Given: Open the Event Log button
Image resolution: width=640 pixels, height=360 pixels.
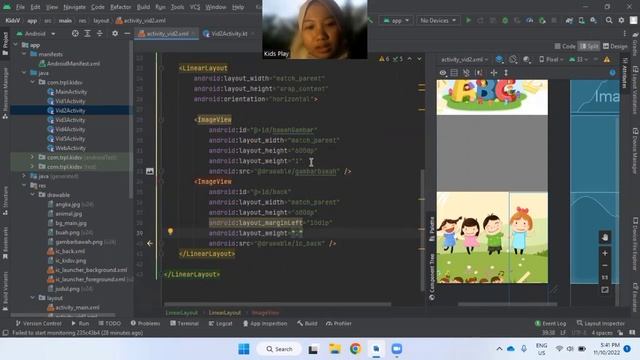Looking at the screenshot, I should [550, 323].
